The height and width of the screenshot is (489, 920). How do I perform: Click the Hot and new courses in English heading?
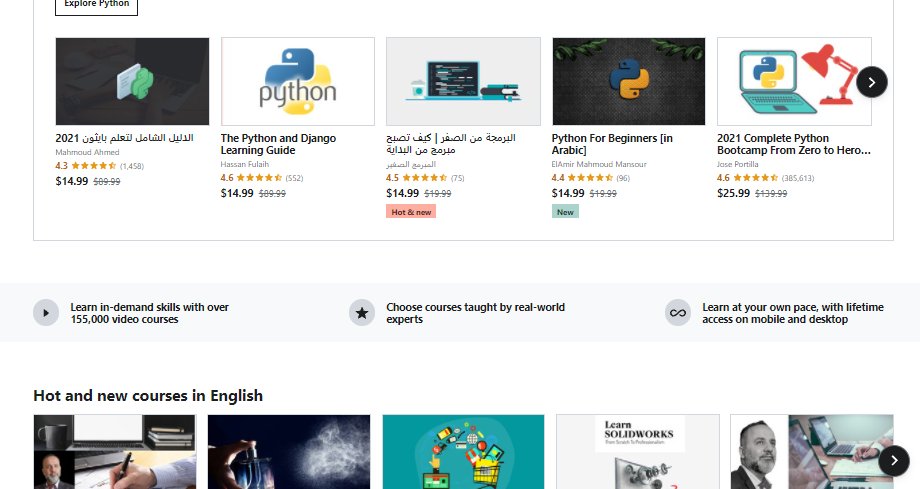(148, 396)
